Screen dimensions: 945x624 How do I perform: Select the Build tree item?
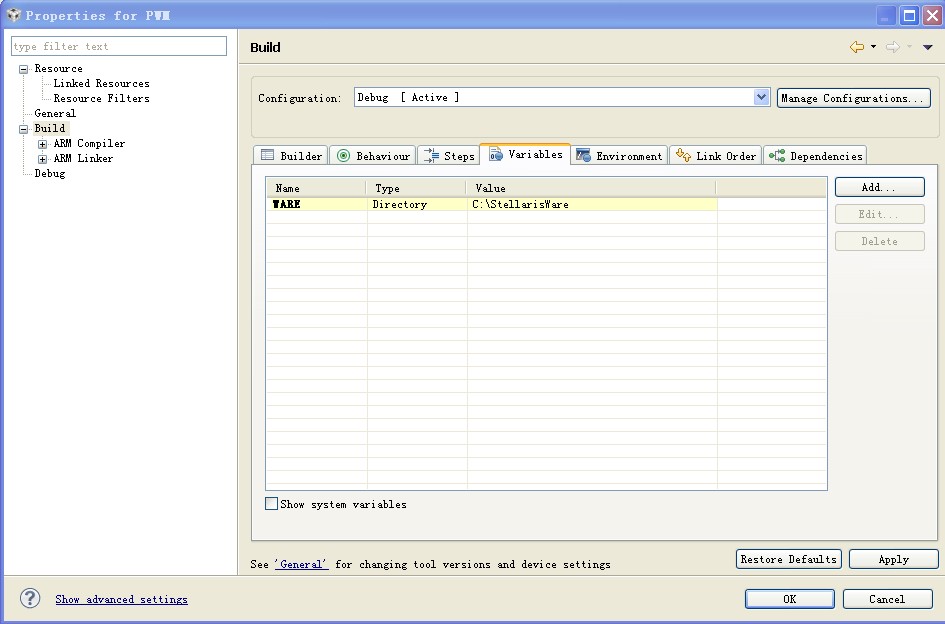(49, 128)
